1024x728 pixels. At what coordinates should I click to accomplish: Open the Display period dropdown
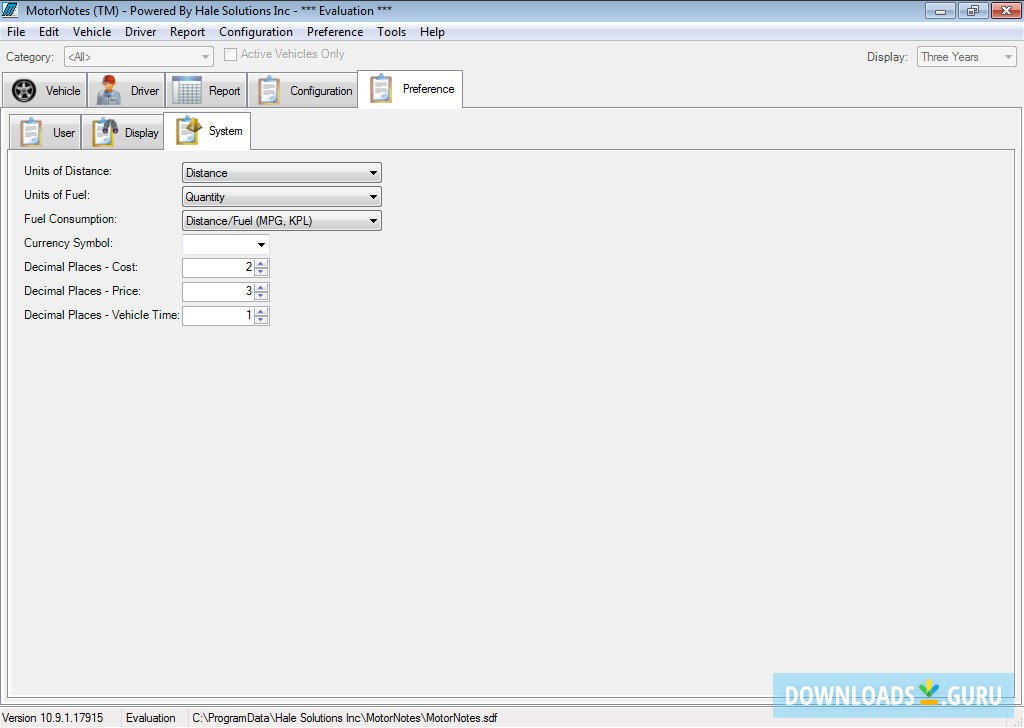click(x=967, y=57)
